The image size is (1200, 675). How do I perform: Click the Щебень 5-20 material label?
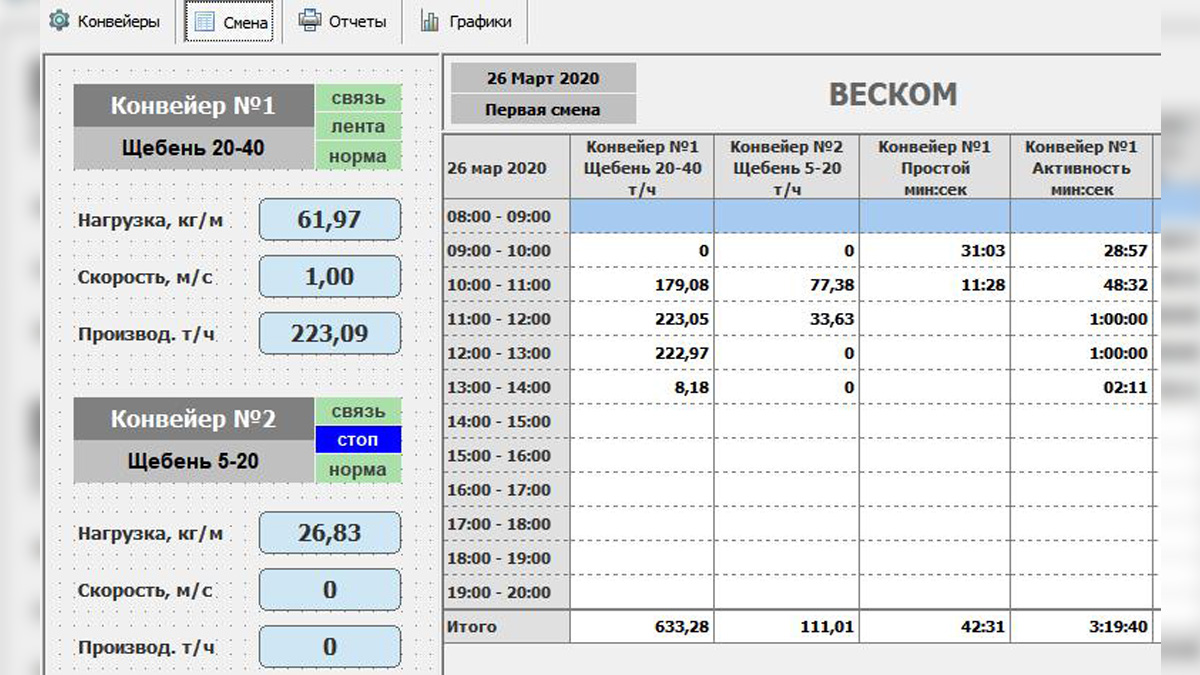pyautogui.click(x=194, y=461)
